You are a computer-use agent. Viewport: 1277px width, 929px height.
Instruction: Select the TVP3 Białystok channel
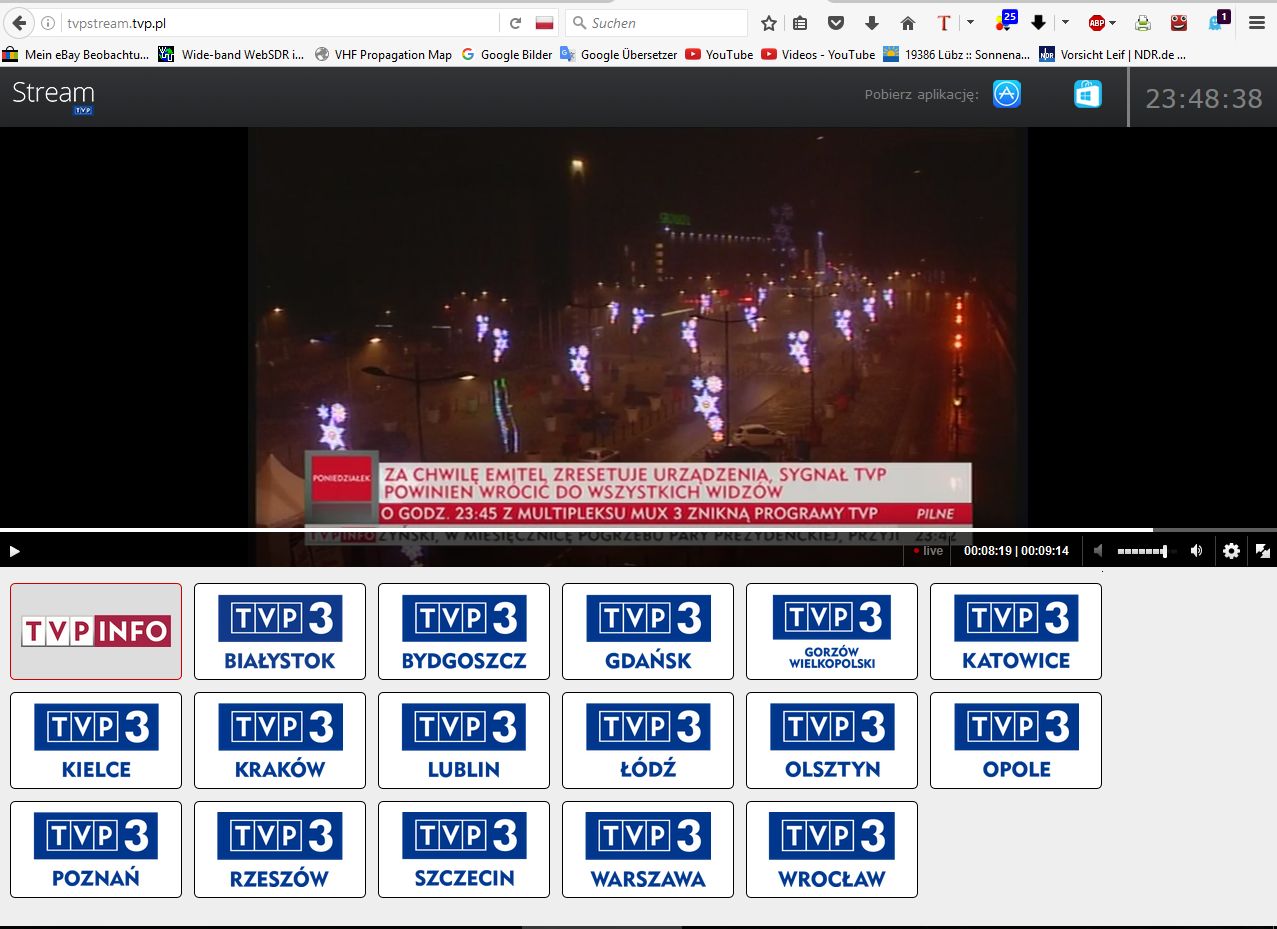coord(280,631)
